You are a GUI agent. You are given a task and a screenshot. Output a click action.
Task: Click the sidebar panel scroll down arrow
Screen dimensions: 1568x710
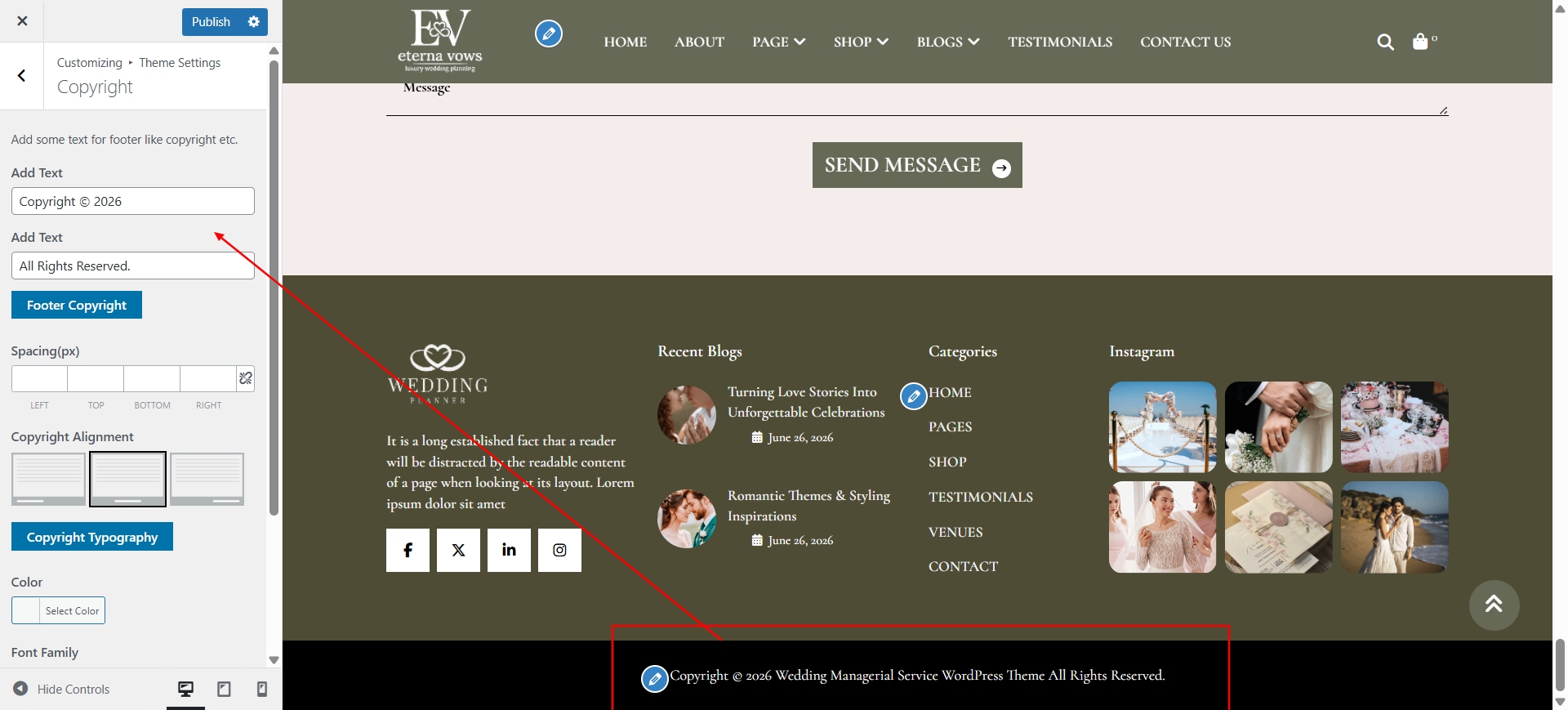(x=274, y=660)
